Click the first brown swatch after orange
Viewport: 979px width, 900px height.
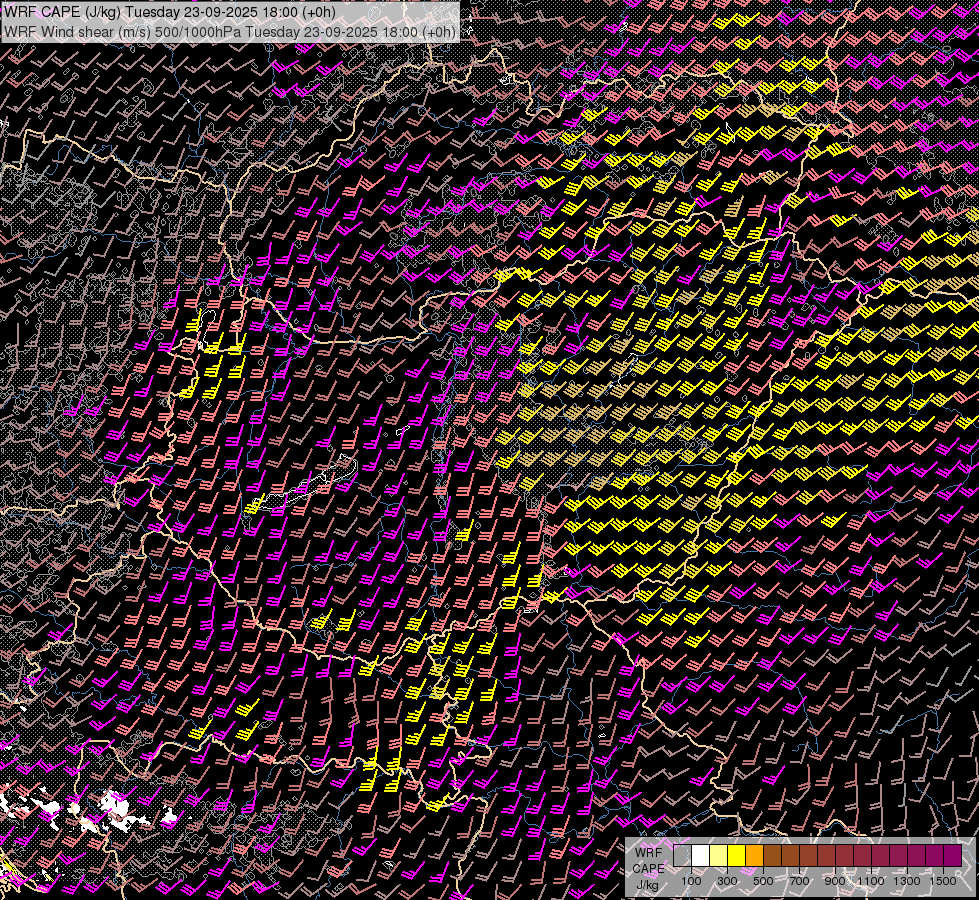tap(772, 856)
